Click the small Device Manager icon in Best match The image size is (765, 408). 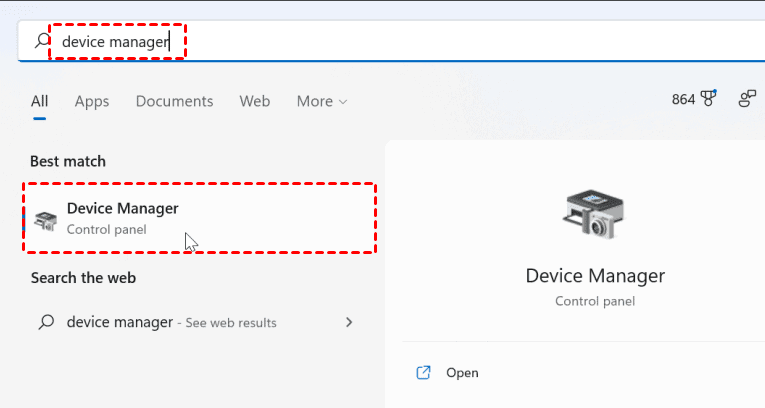click(x=45, y=219)
